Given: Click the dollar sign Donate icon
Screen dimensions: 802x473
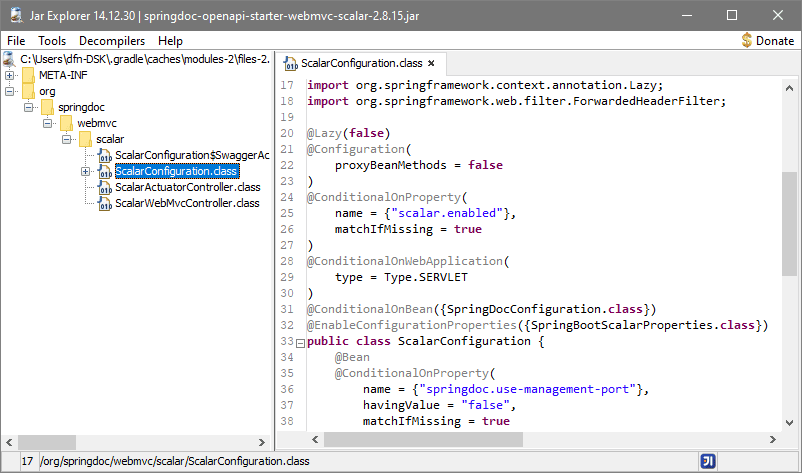Looking at the screenshot, I should [x=747, y=40].
